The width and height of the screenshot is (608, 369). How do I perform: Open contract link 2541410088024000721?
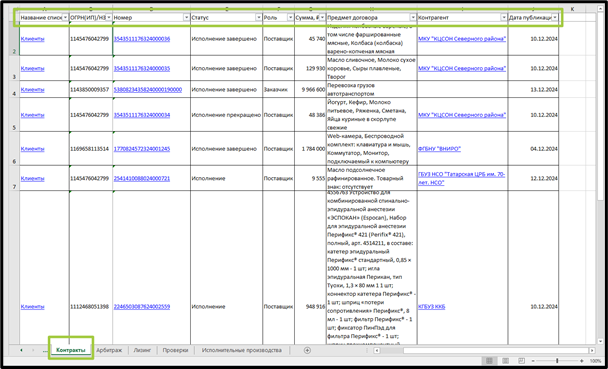[142, 178]
